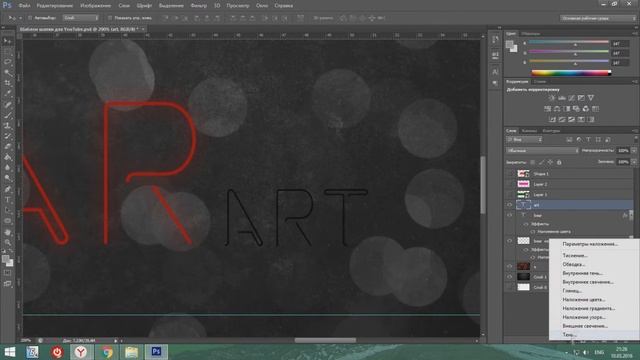Select the Magic Wand tool

click(x=7, y=73)
